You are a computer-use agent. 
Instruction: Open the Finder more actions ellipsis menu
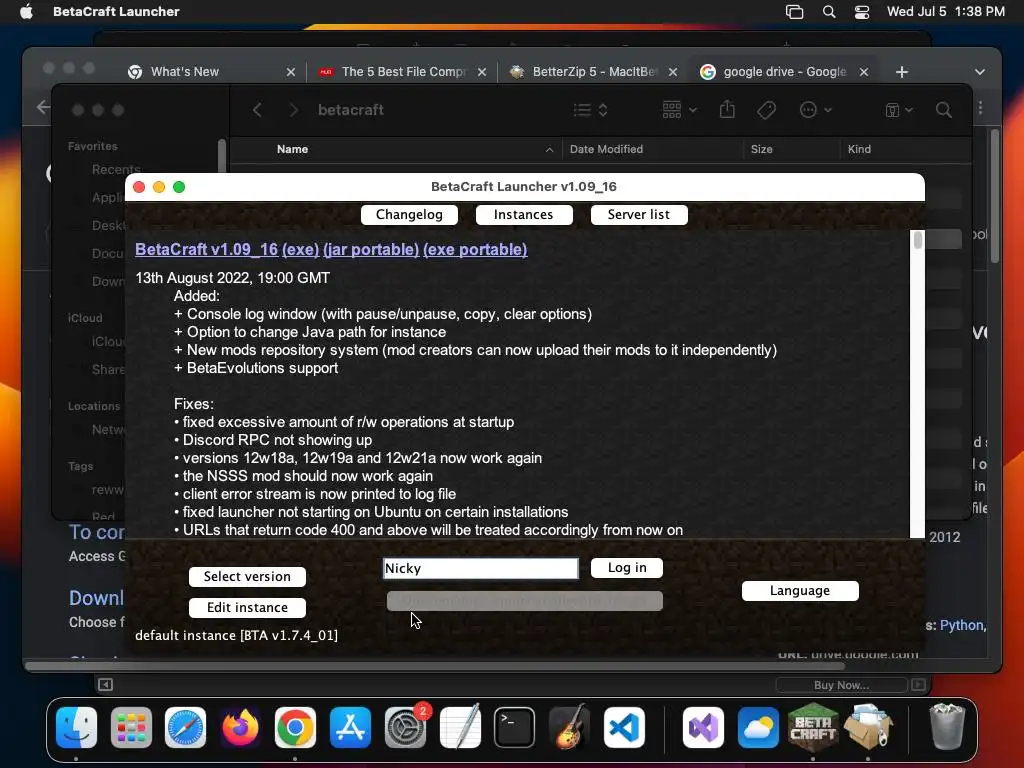(816, 110)
